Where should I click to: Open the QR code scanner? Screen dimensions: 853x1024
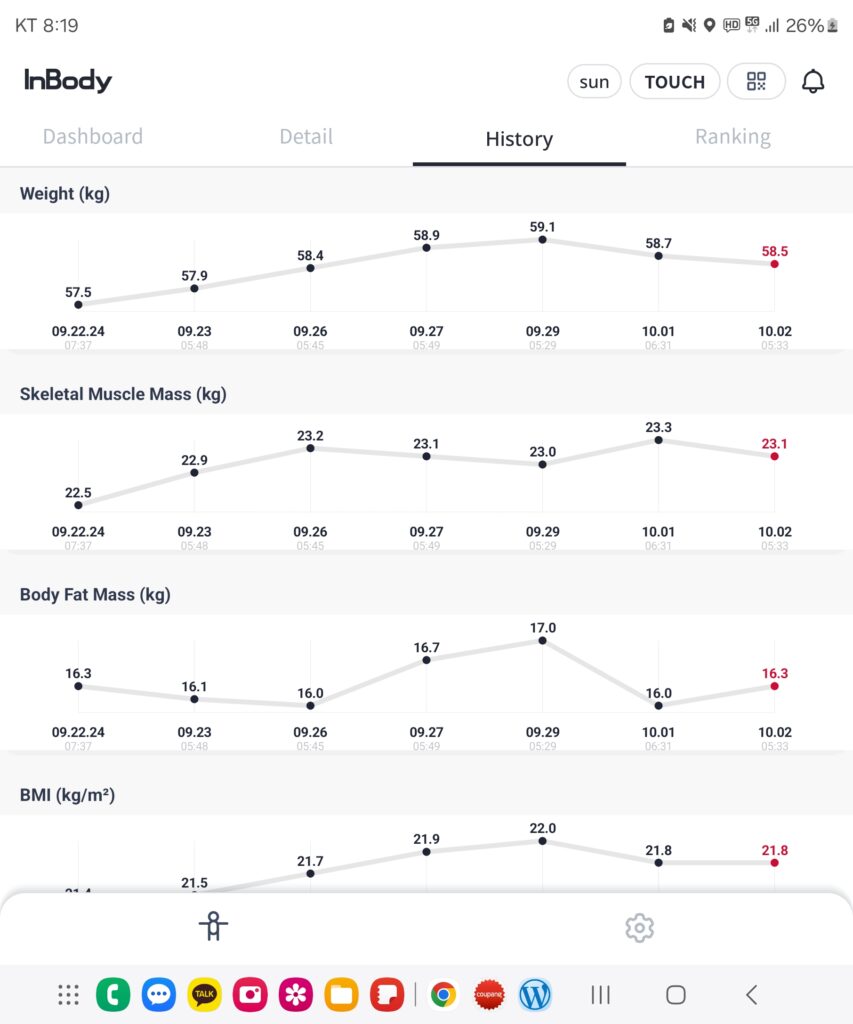pos(756,82)
